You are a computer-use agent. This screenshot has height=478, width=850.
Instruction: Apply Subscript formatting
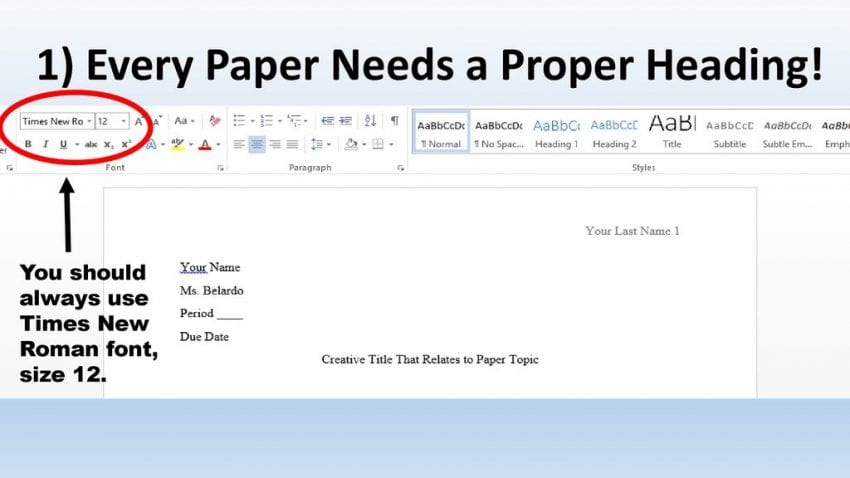(x=109, y=145)
